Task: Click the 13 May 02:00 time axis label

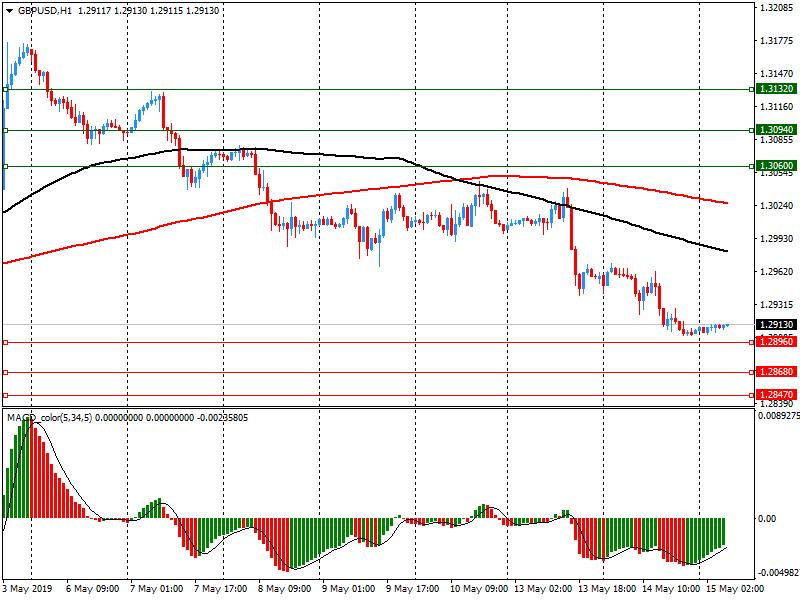Action: pos(543,589)
